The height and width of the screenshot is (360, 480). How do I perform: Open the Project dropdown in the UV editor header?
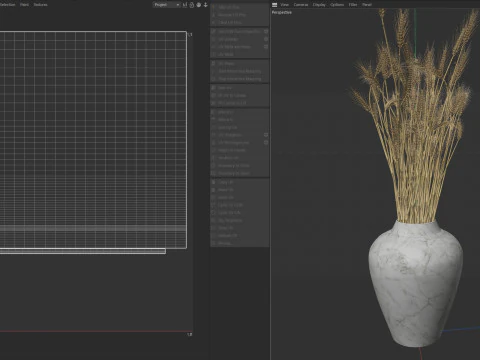coord(166,5)
